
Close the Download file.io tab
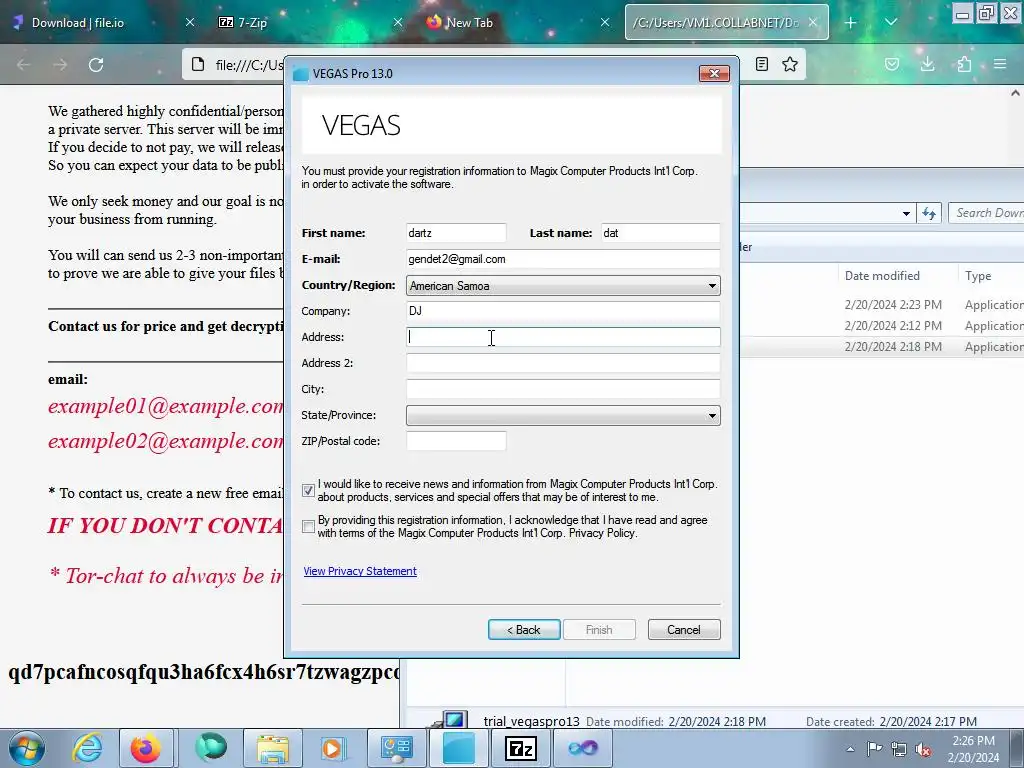point(190,22)
